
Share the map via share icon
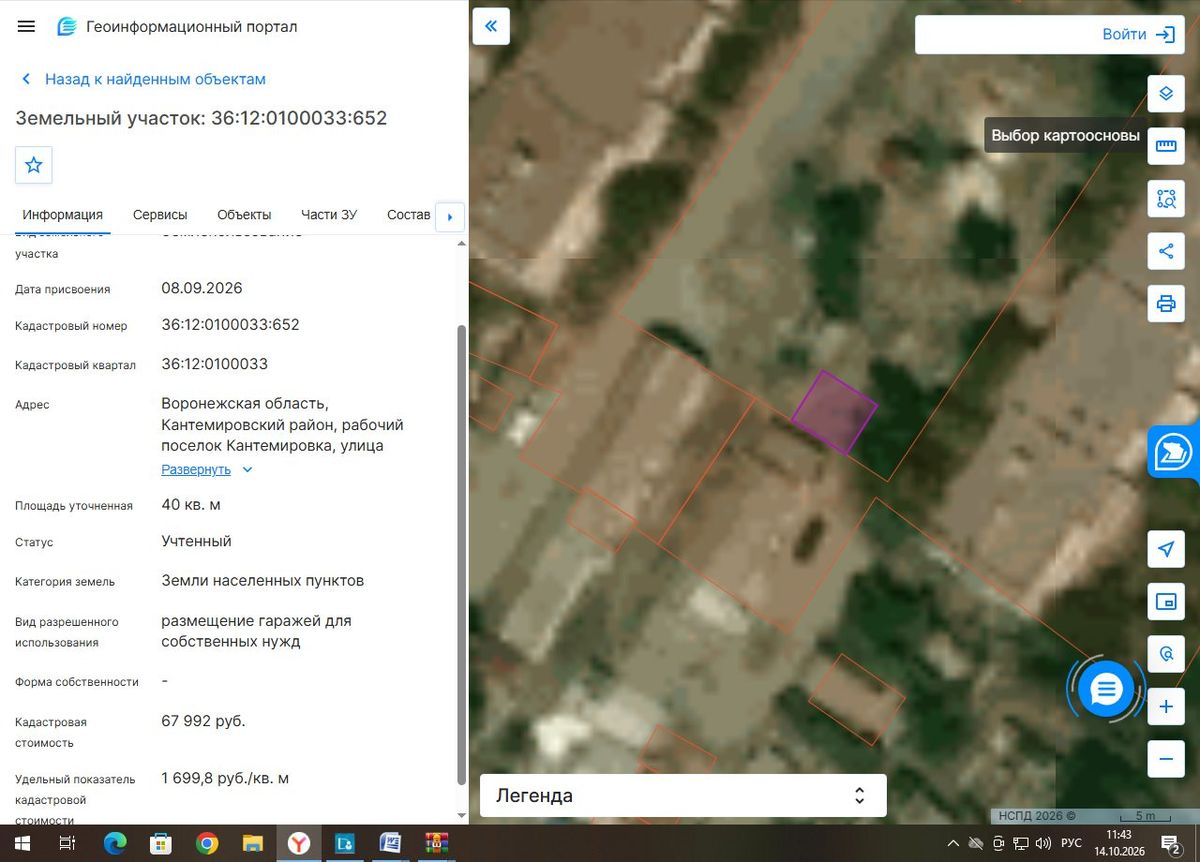coord(1166,251)
